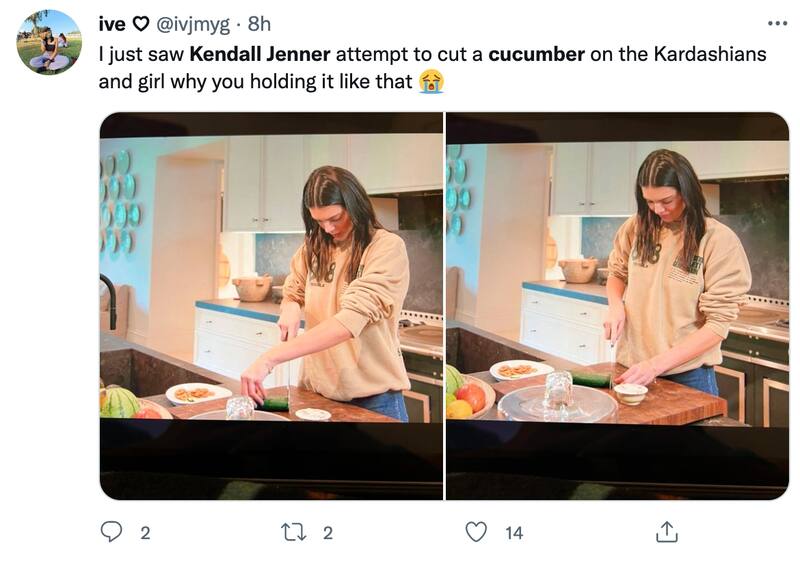Open the reply icon under the tweet
Image resolution: width=800 pixels, height=585 pixels.
click(x=111, y=533)
